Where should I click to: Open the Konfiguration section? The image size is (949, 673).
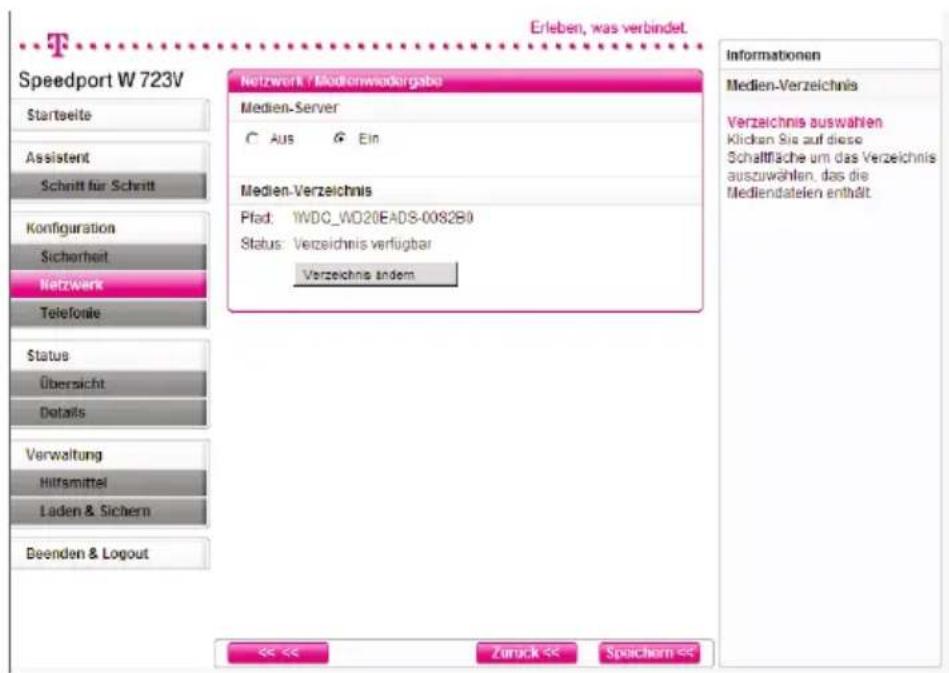point(110,228)
